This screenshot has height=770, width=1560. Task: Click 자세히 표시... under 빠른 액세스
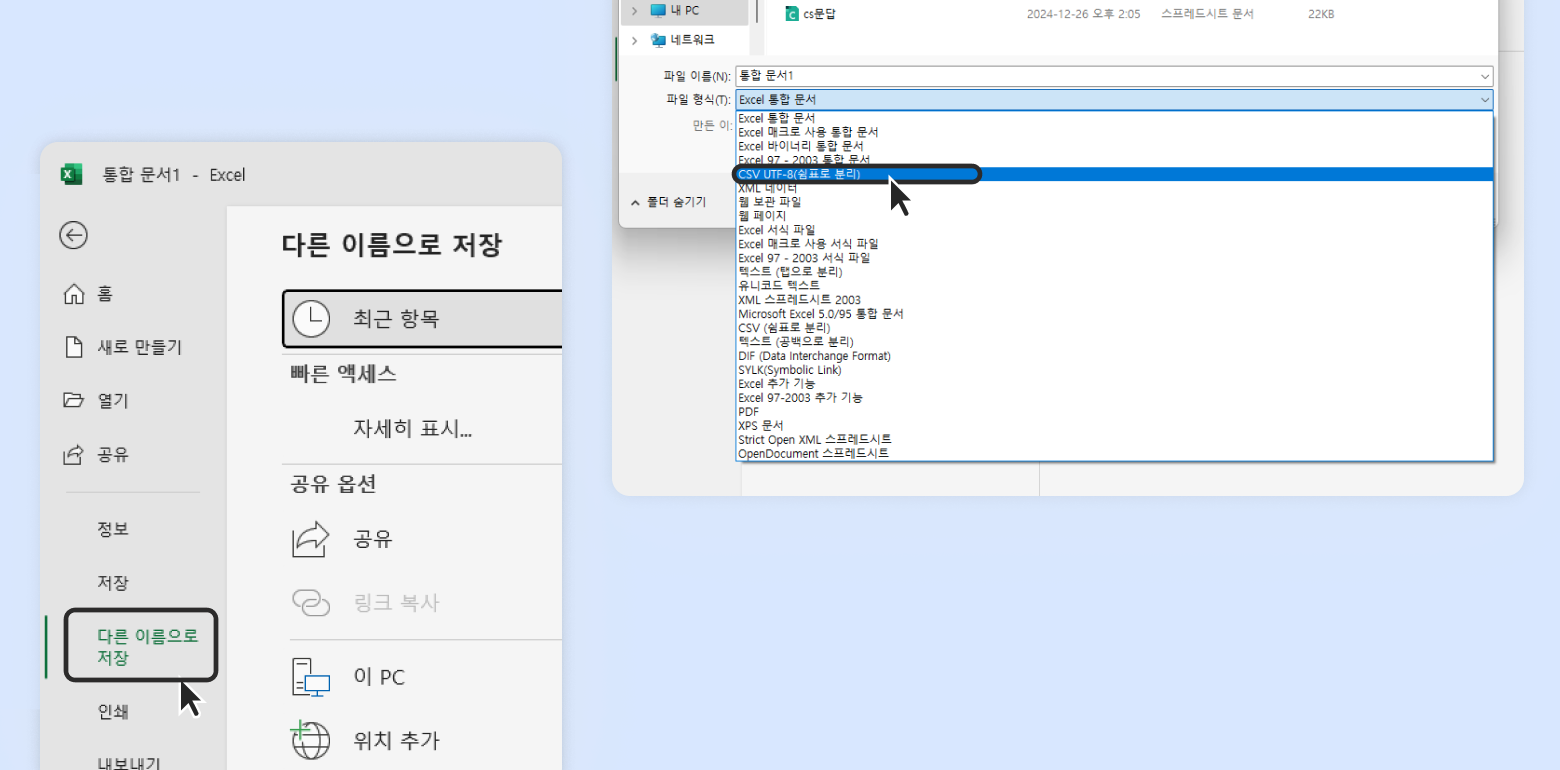pyautogui.click(x=412, y=429)
